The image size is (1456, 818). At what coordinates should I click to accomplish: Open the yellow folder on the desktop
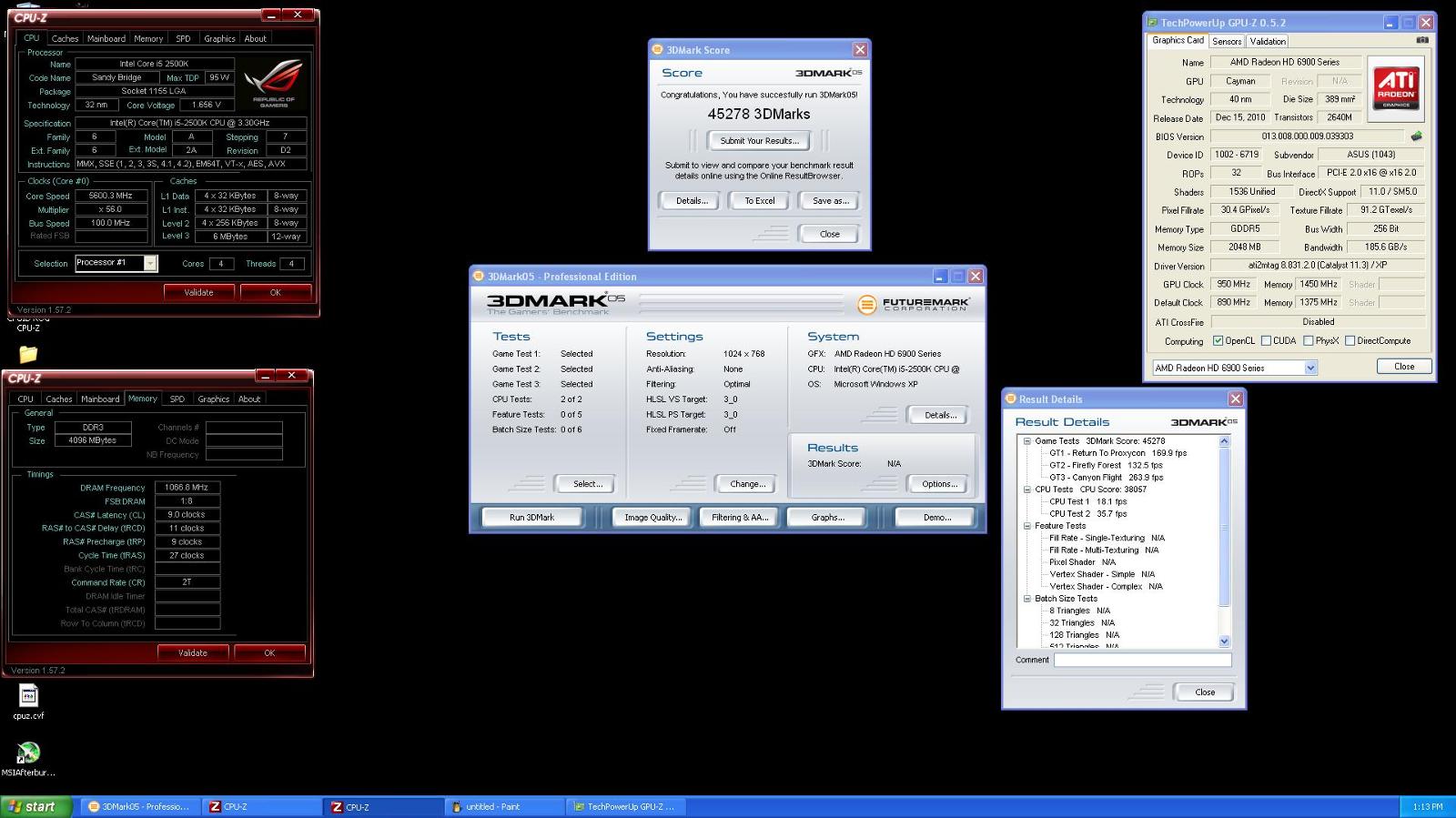pos(28,354)
